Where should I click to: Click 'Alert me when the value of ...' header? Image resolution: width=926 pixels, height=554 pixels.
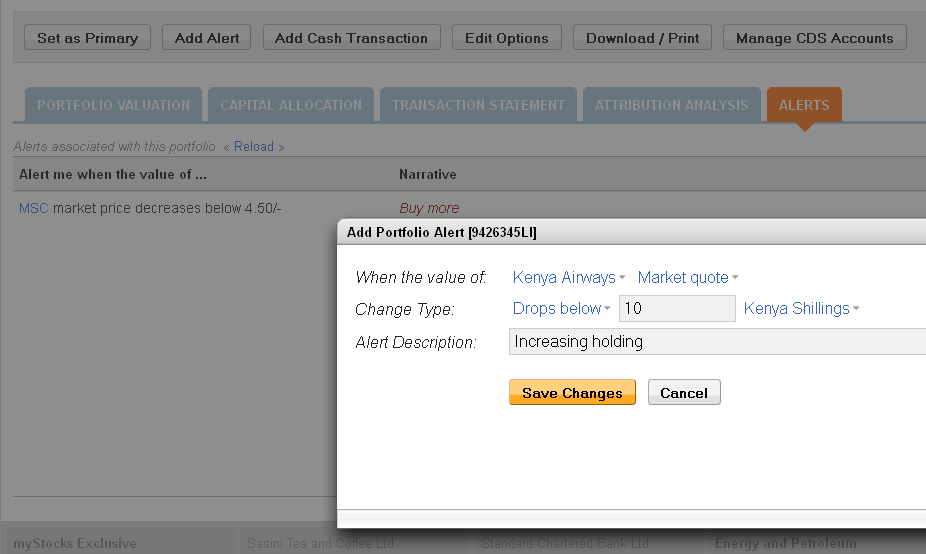(x=113, y=174)
